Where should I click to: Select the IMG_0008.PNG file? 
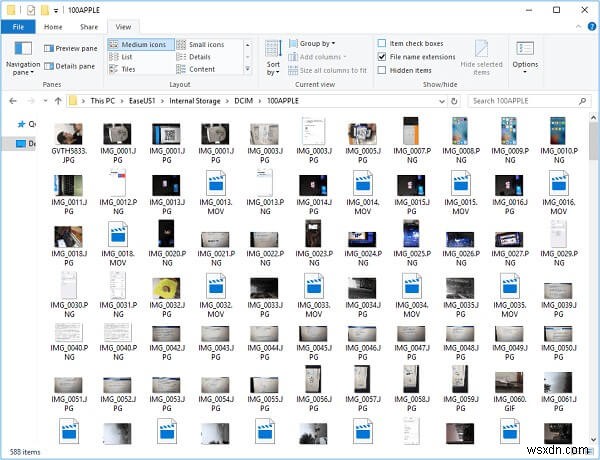461,140
